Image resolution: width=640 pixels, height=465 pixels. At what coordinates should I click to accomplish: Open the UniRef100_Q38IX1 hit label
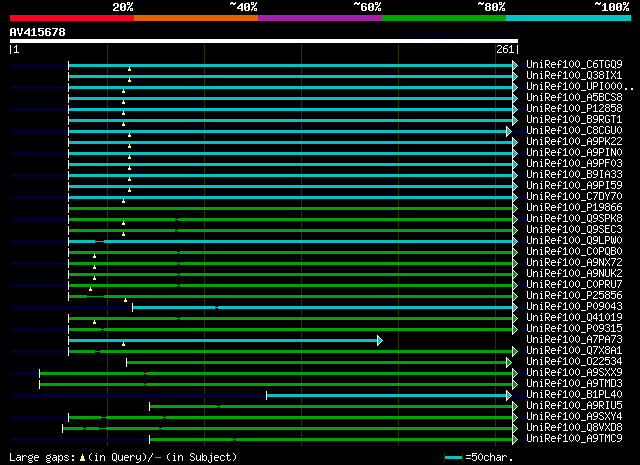pyautogui.click(x=574, y=76)
